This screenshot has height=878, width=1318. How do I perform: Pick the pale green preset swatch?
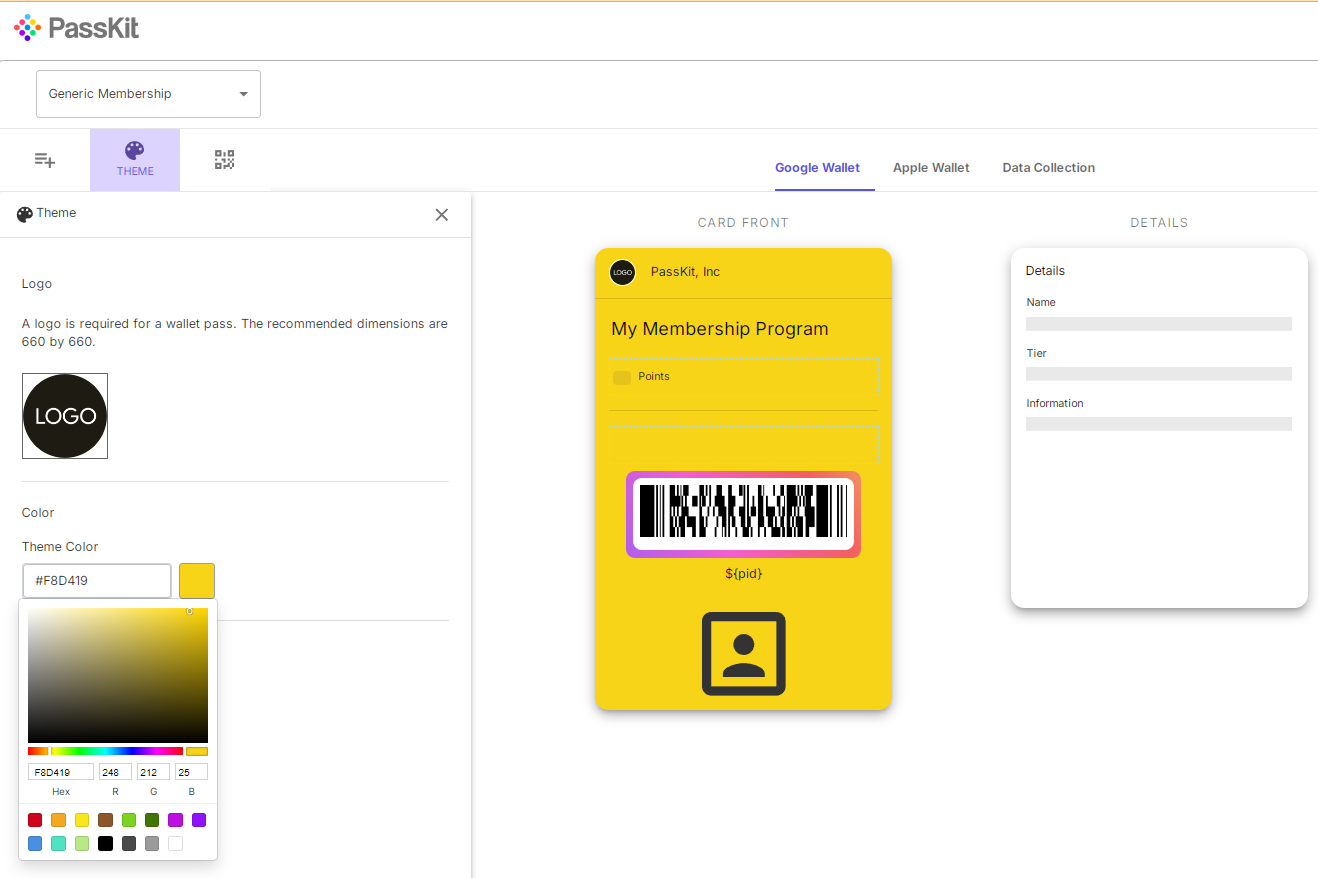82,844
